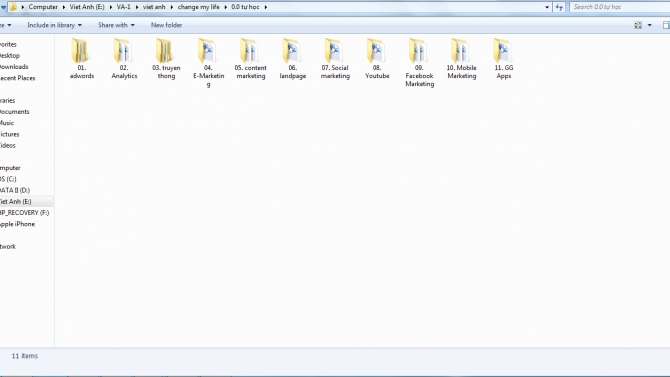Select HP_RECOVERY (F:) drive in navigation pane

[24, 212]
